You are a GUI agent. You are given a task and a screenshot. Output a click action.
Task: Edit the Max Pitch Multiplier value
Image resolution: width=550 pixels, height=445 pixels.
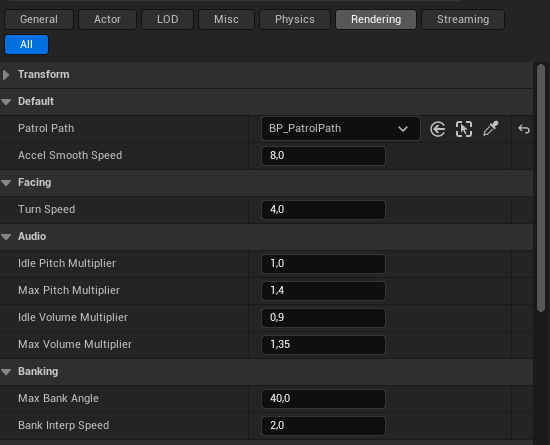click(323, 291)
